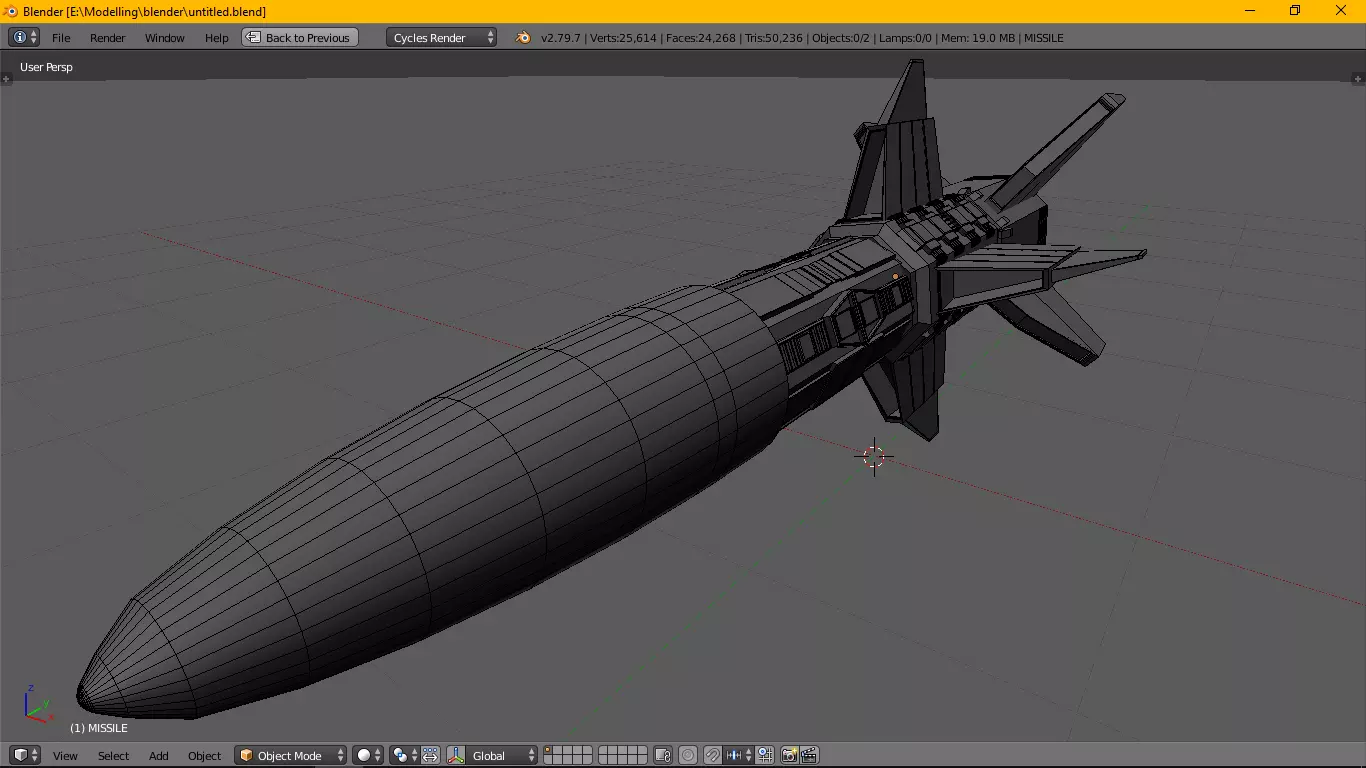Minimize the Blender window
The image size is (1366, 768).
pyautogui.click(x=1251, y=11)
